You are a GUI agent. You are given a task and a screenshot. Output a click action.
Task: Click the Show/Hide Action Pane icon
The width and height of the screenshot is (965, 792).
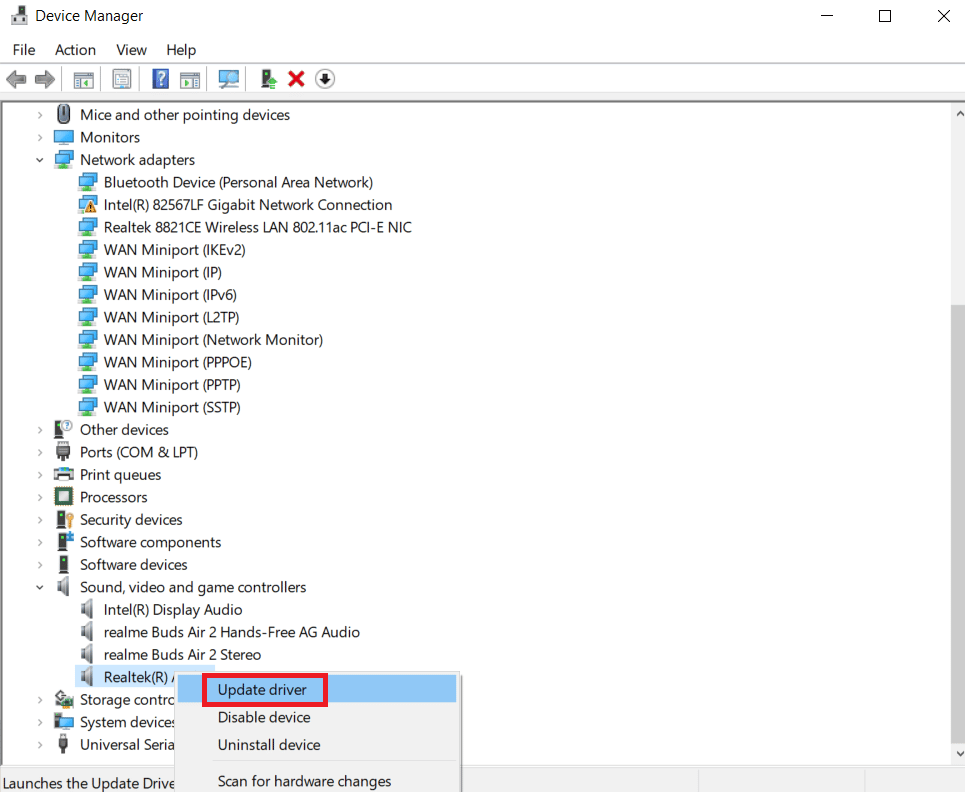click(190, 79)
